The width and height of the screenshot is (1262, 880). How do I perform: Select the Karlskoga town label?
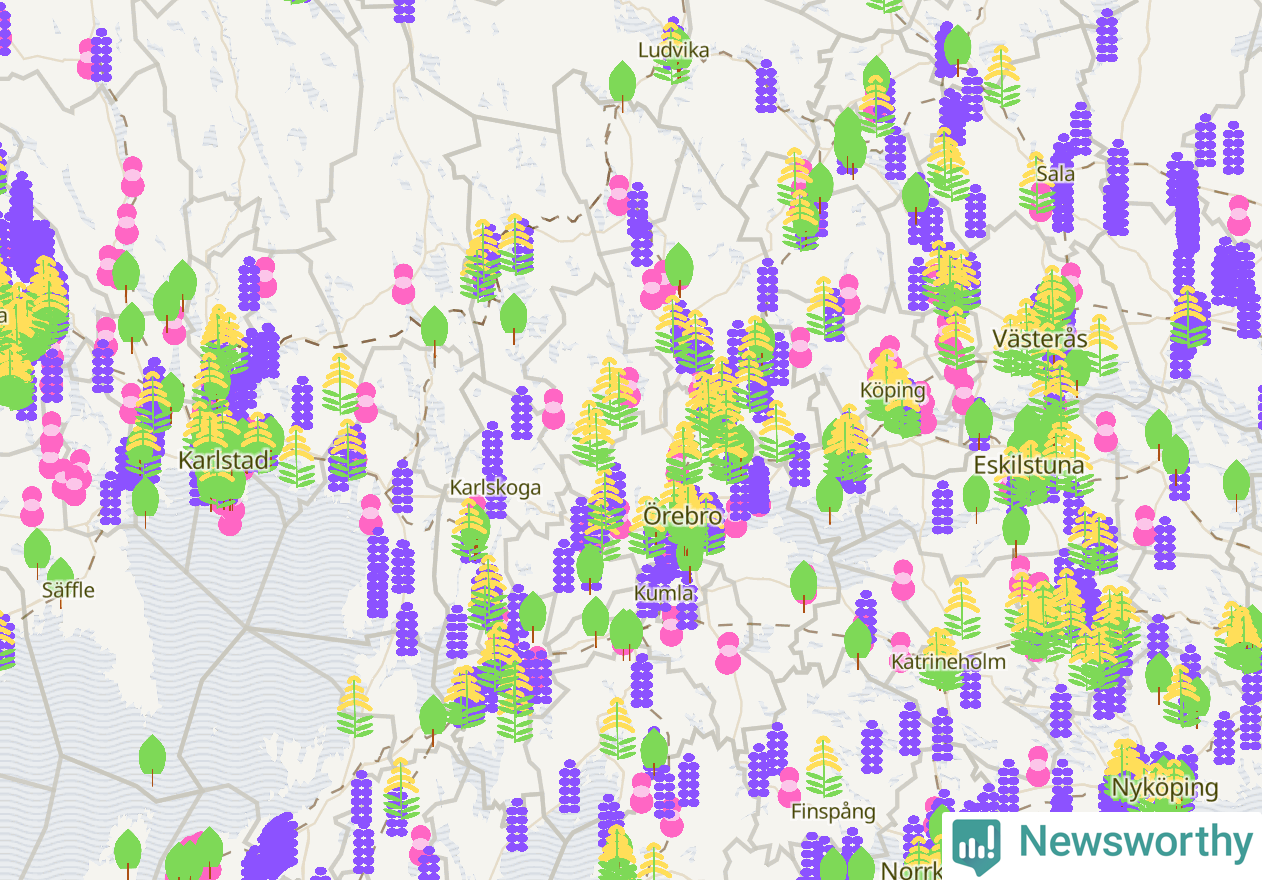tap(495, 488)
